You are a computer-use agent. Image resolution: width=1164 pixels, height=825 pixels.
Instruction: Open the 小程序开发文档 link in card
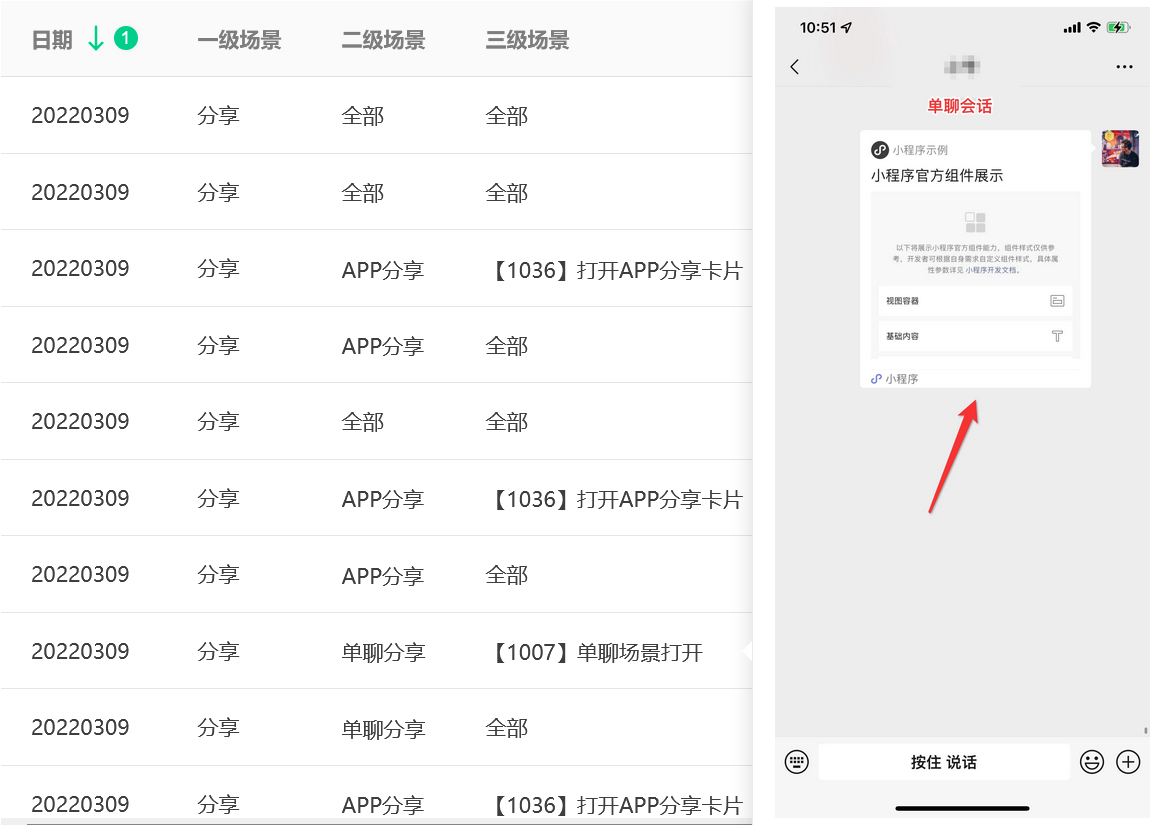click(993, 270)
